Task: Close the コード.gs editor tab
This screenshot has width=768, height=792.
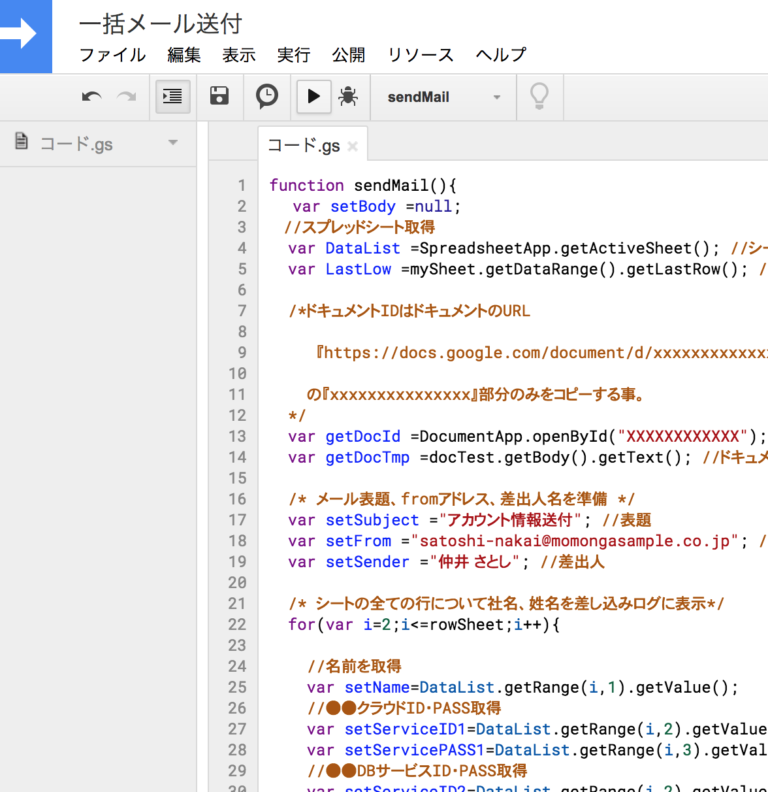Action: 352,146
